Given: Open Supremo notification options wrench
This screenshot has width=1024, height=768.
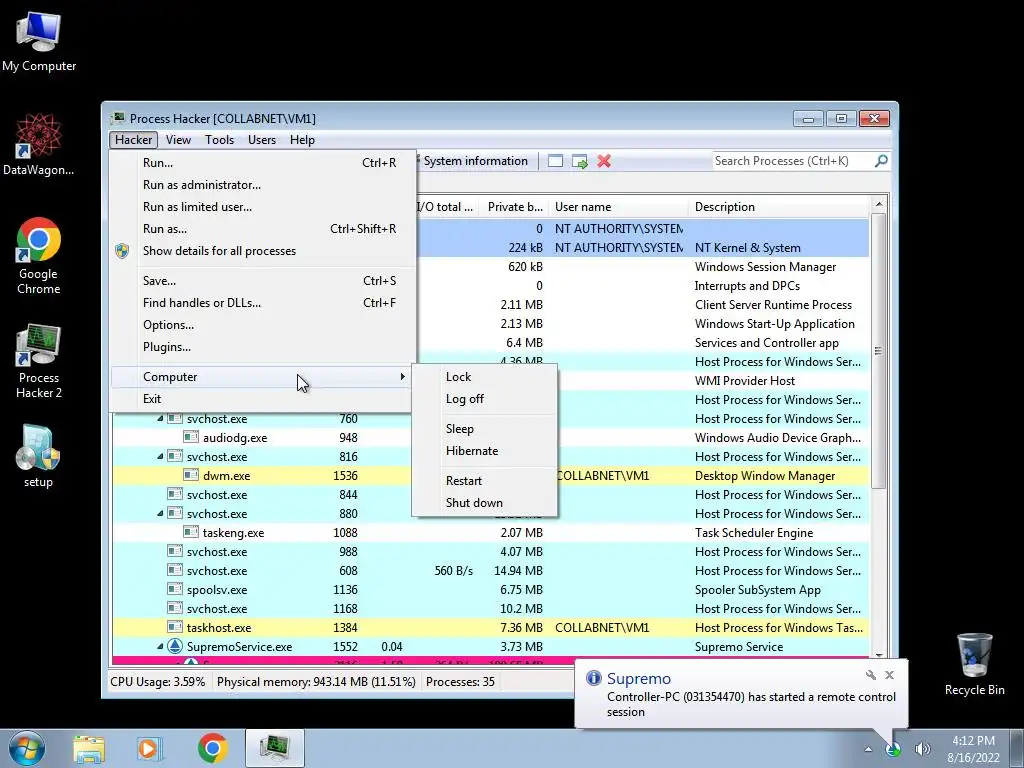Looking at the screenshot, I should [x=871, y=675].
